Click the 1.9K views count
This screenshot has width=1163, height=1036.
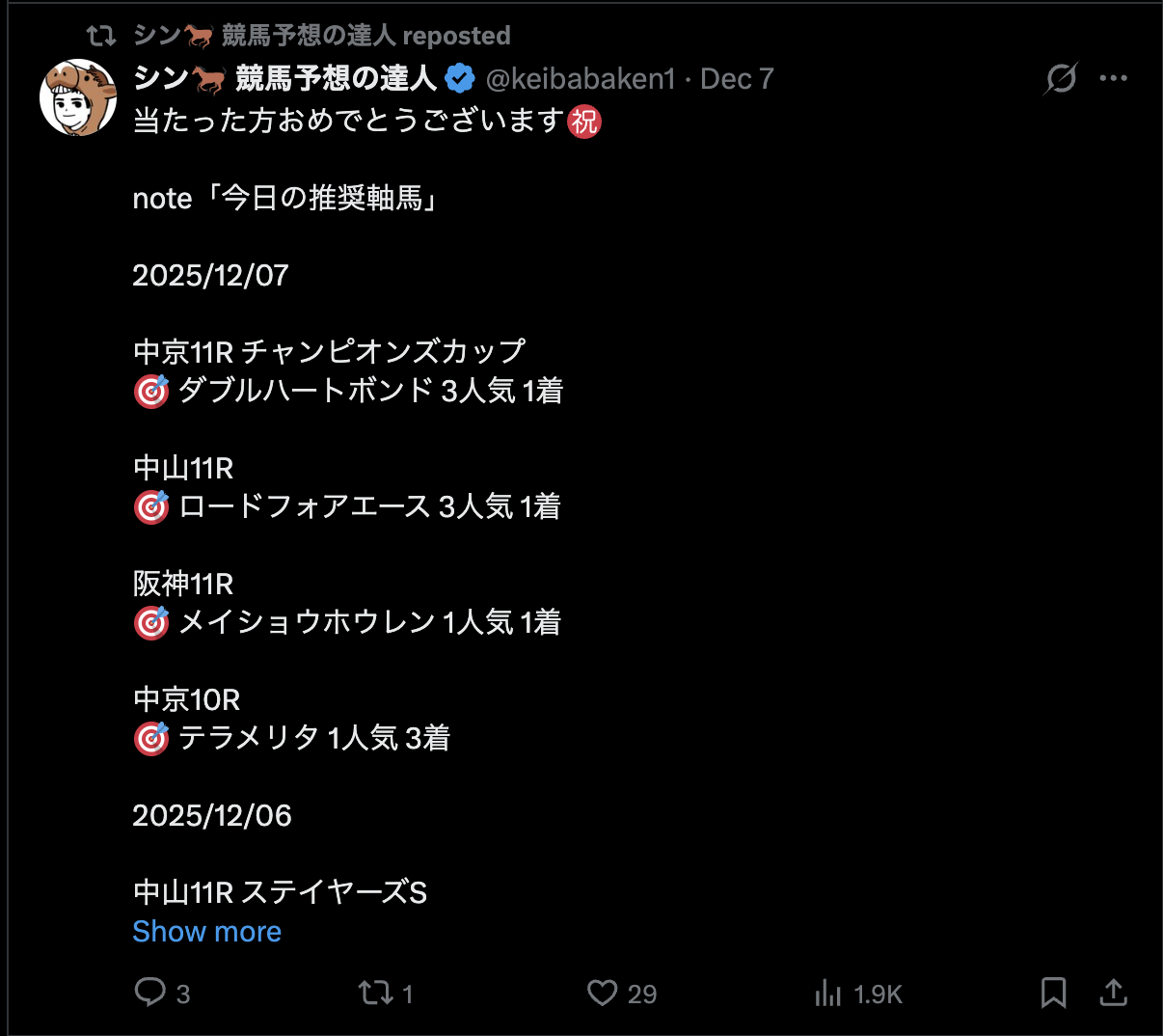[878, 995]
